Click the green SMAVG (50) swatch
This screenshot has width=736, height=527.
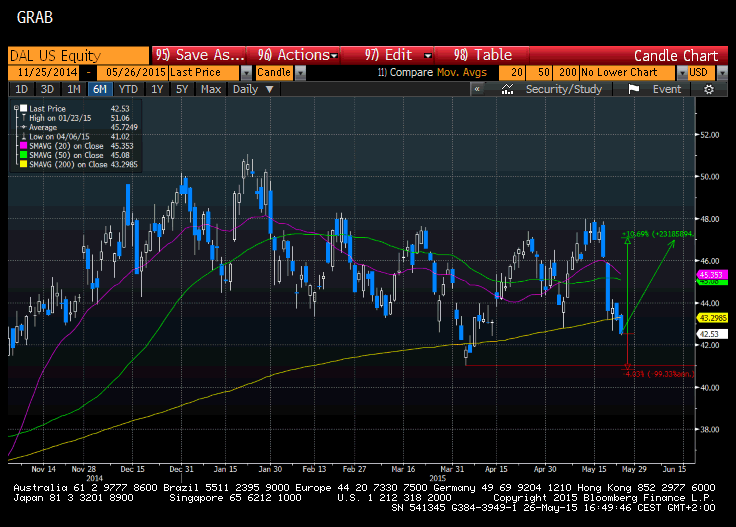coord(23,155)
